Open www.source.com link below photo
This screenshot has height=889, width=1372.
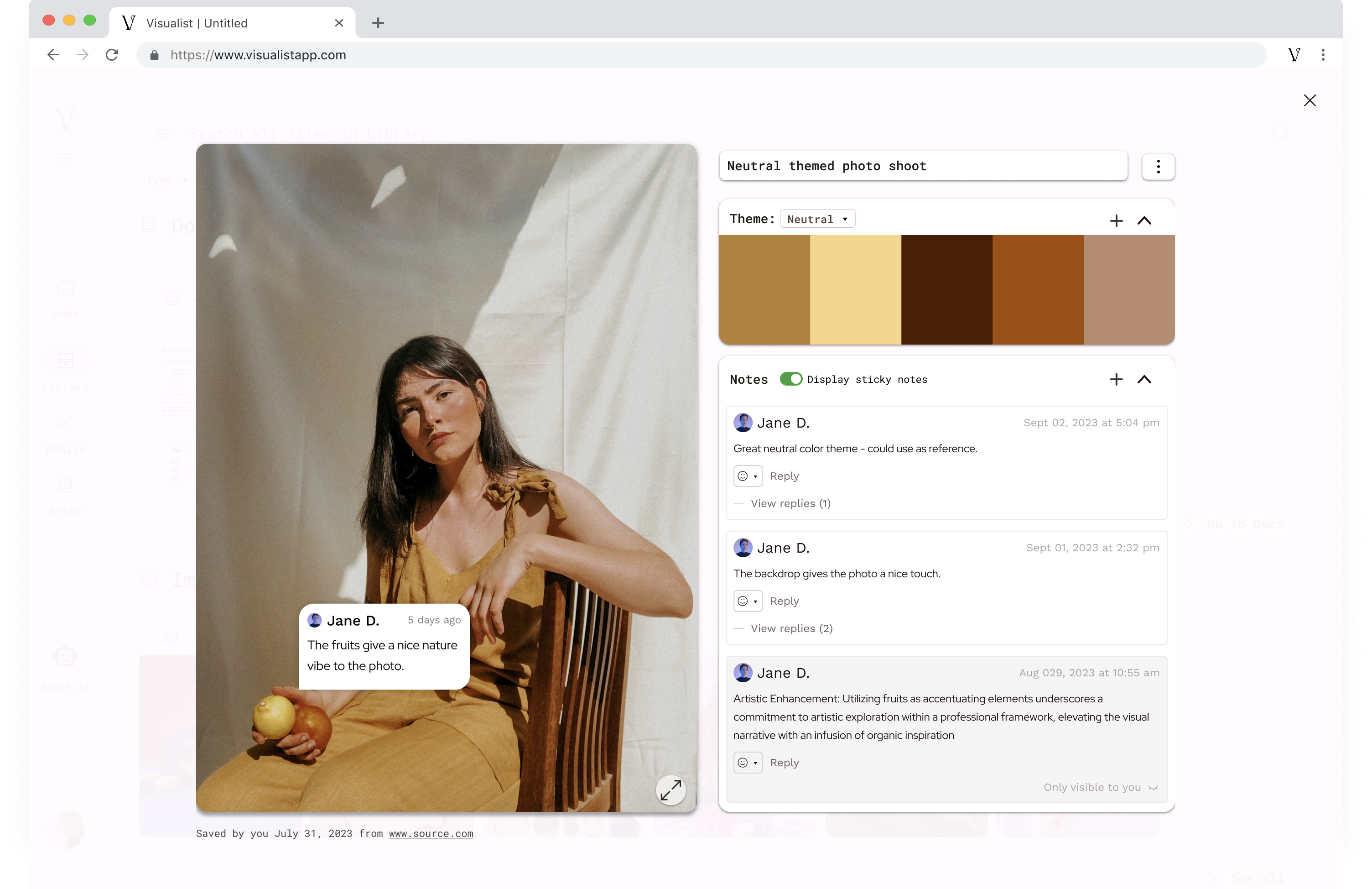pyautogui.click(x=431, y=834)
